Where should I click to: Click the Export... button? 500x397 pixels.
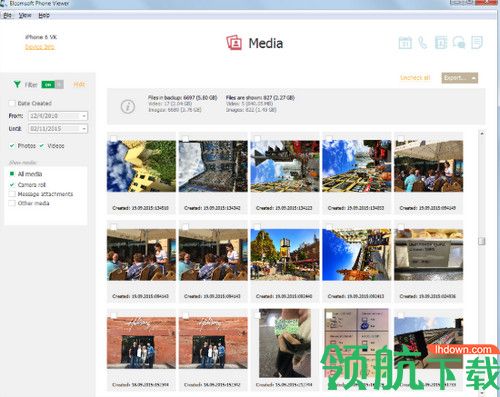(460, 78)
